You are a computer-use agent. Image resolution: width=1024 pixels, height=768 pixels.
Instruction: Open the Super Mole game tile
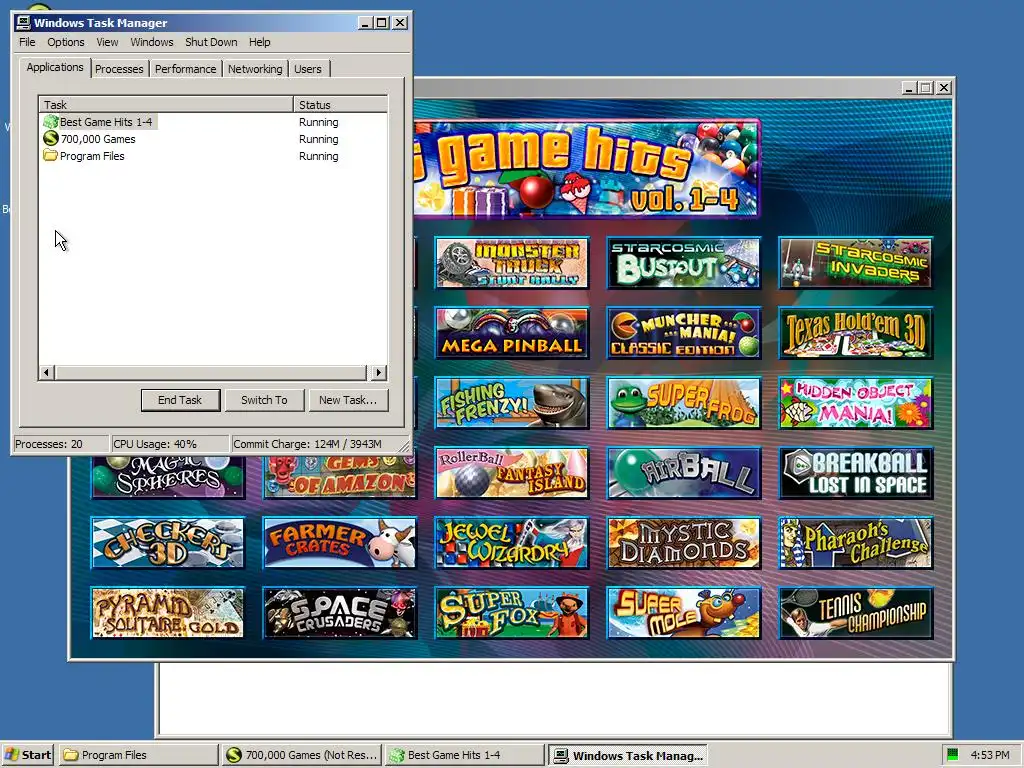tap(684, 613)
